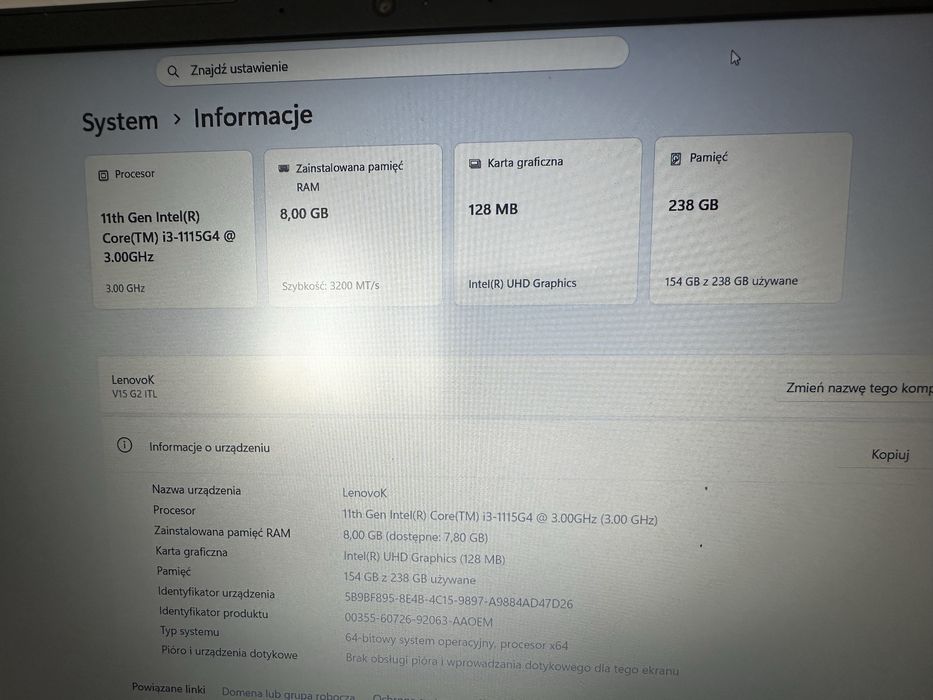
Task: Click the RAM memory card icon
Action: click(284, 168)
